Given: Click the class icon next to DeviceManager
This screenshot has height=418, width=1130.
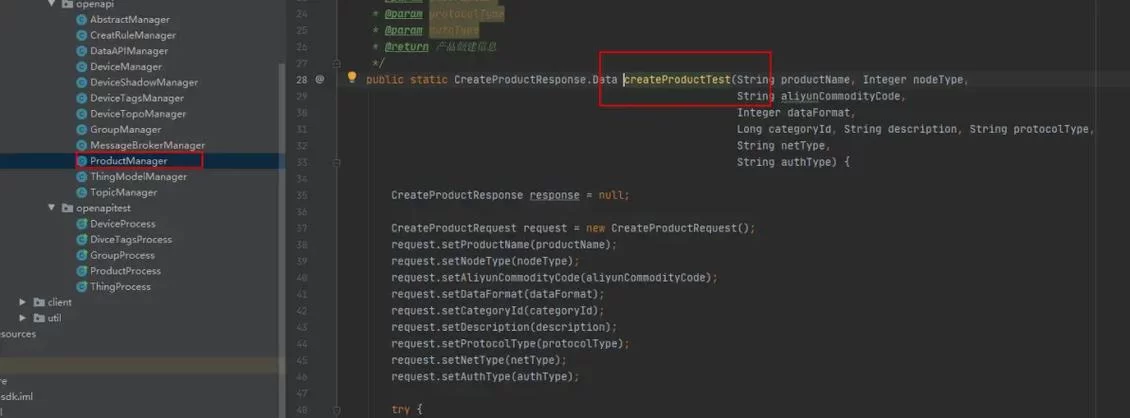Looking at the screenshot, I should (x=82, y=67).
